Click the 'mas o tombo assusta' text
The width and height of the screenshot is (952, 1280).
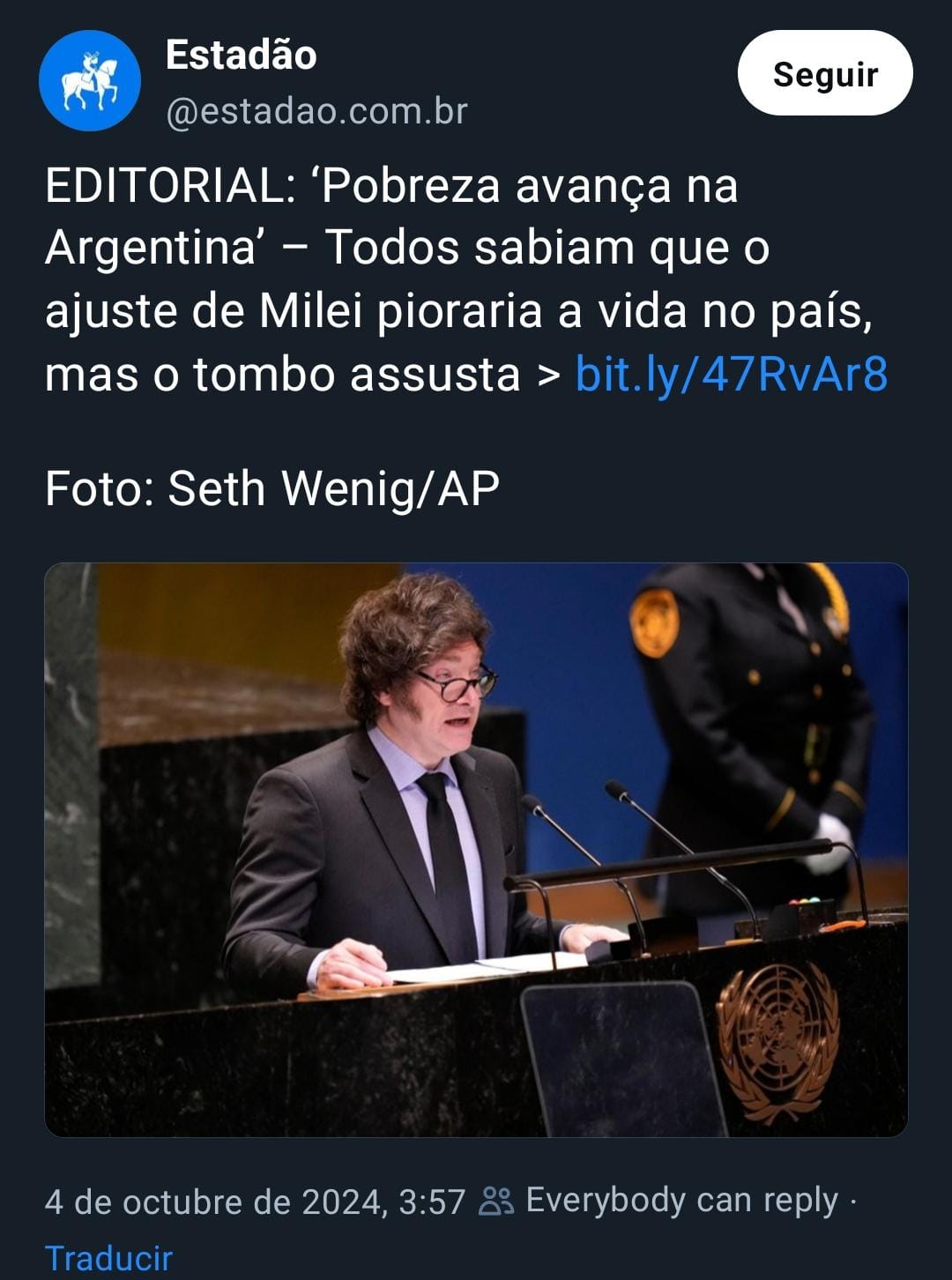[282, 374]
